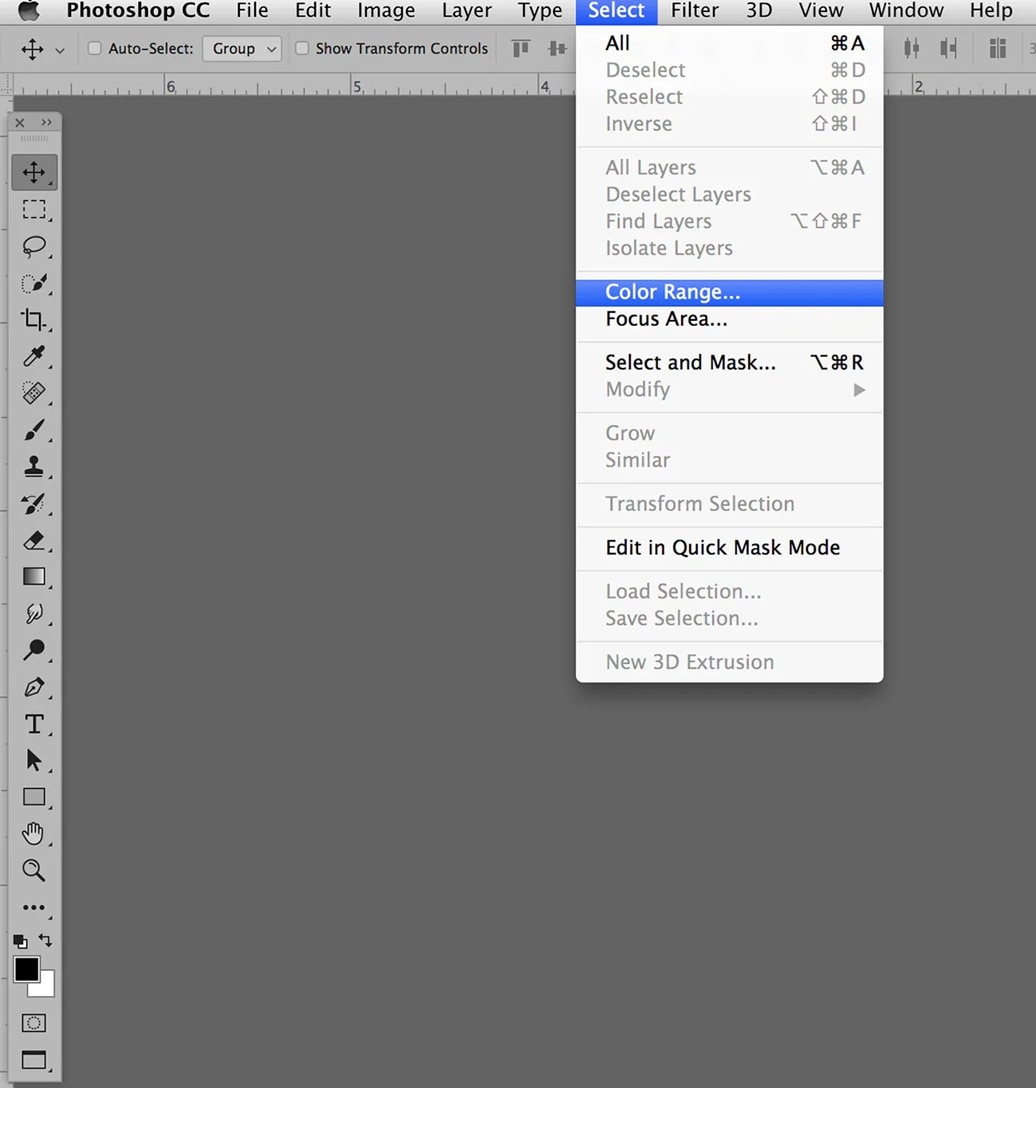Select the Crop tool
This screenshot has height=1137, width=1036.
(x=34, y=319)
